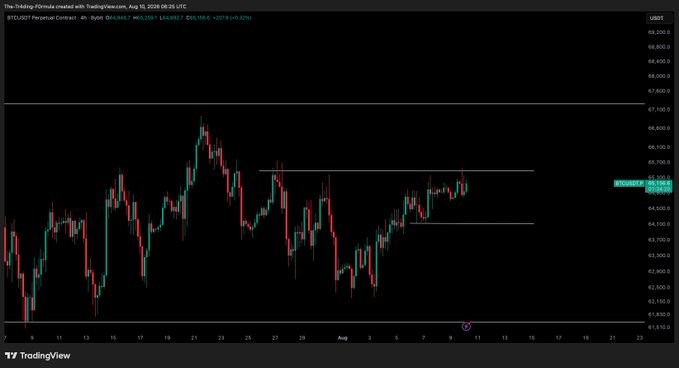Image resolution: width=679 pixels, height=368 pixels.
Task: Click the 67,600.0 price scale label
Action: 659,91
